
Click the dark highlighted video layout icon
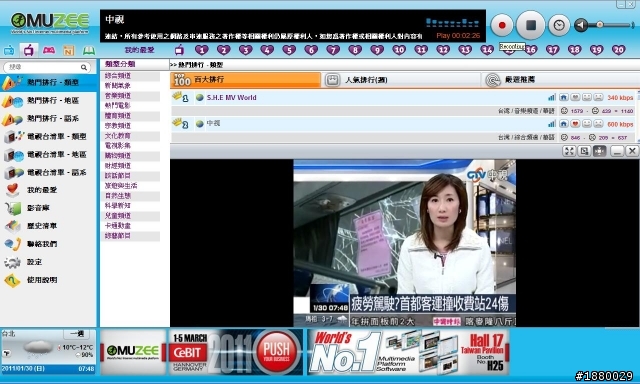tap(599, 151)
